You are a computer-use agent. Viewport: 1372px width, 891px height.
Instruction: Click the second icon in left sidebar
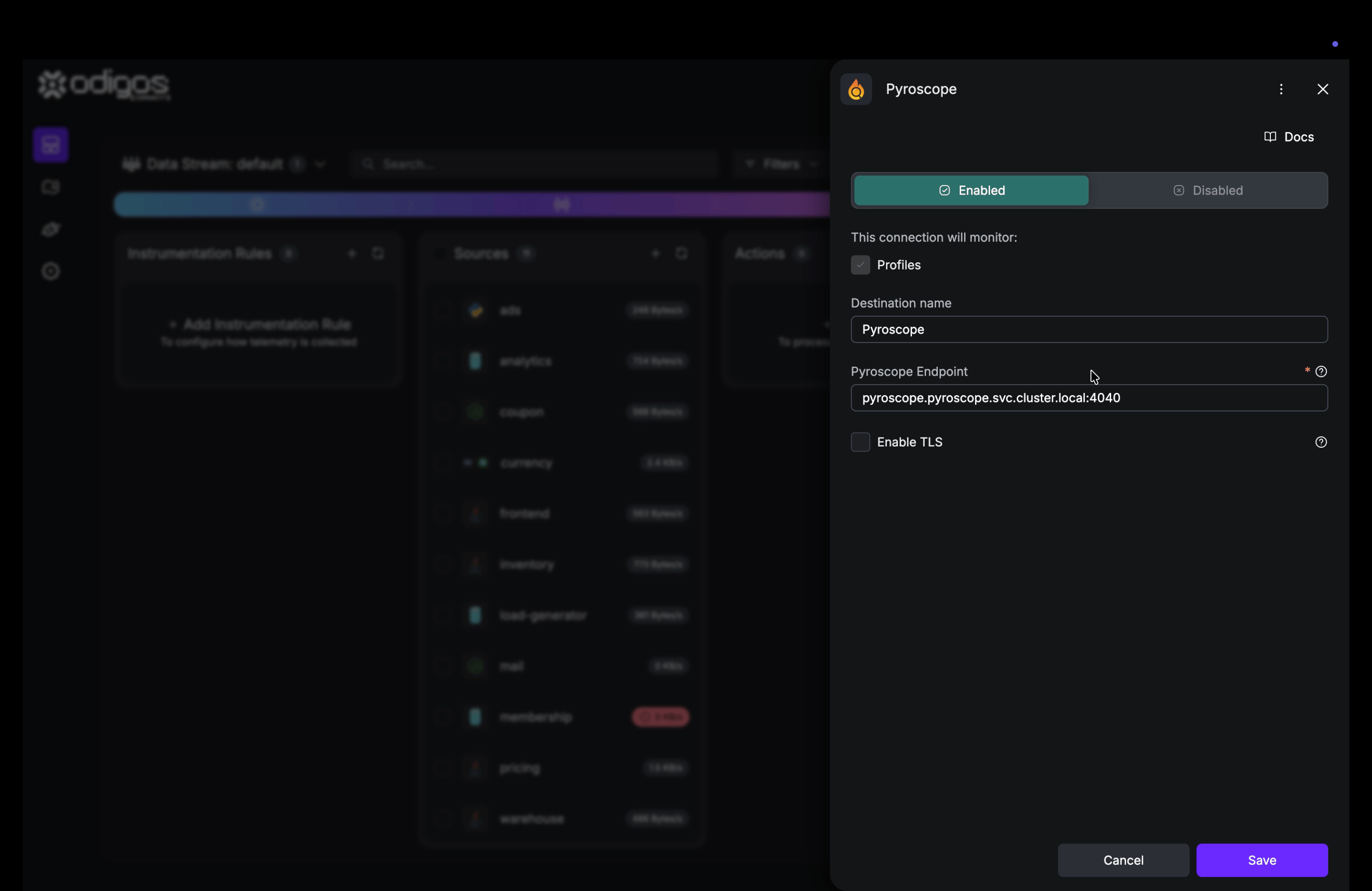coord(51,187)
